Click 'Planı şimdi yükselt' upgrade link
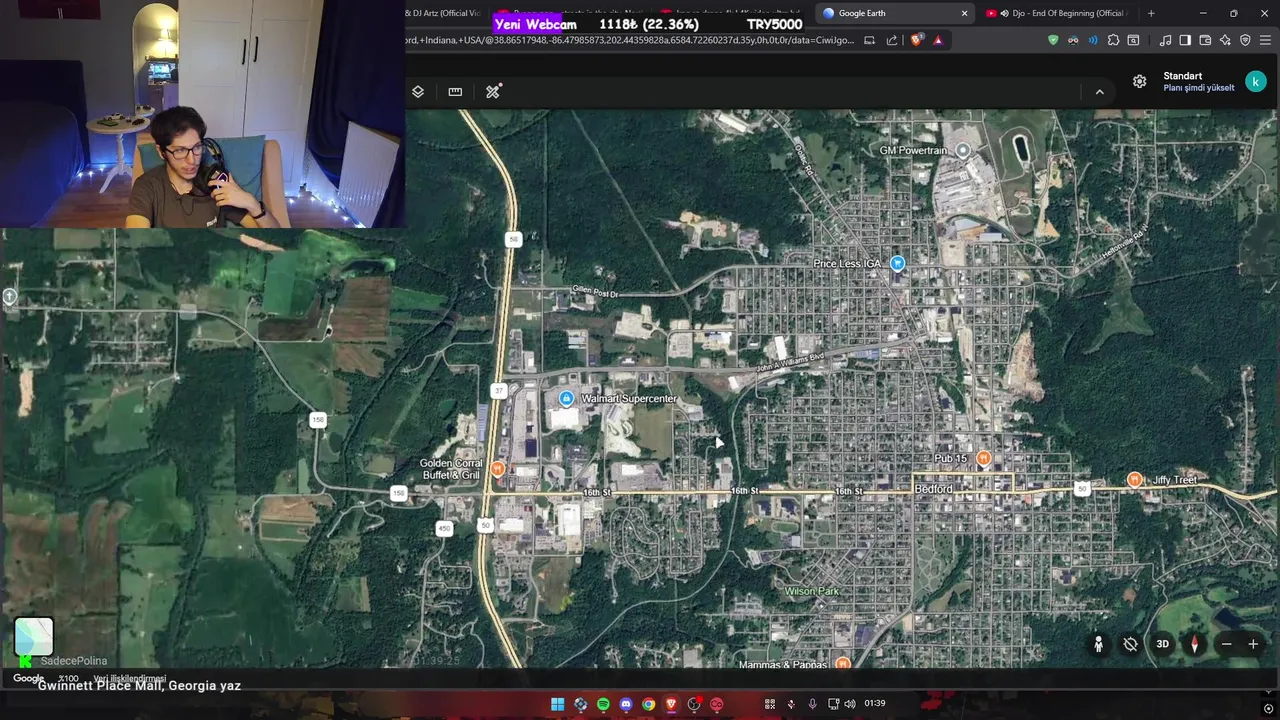This screenshot has height=720, width=1280. 1198,88
